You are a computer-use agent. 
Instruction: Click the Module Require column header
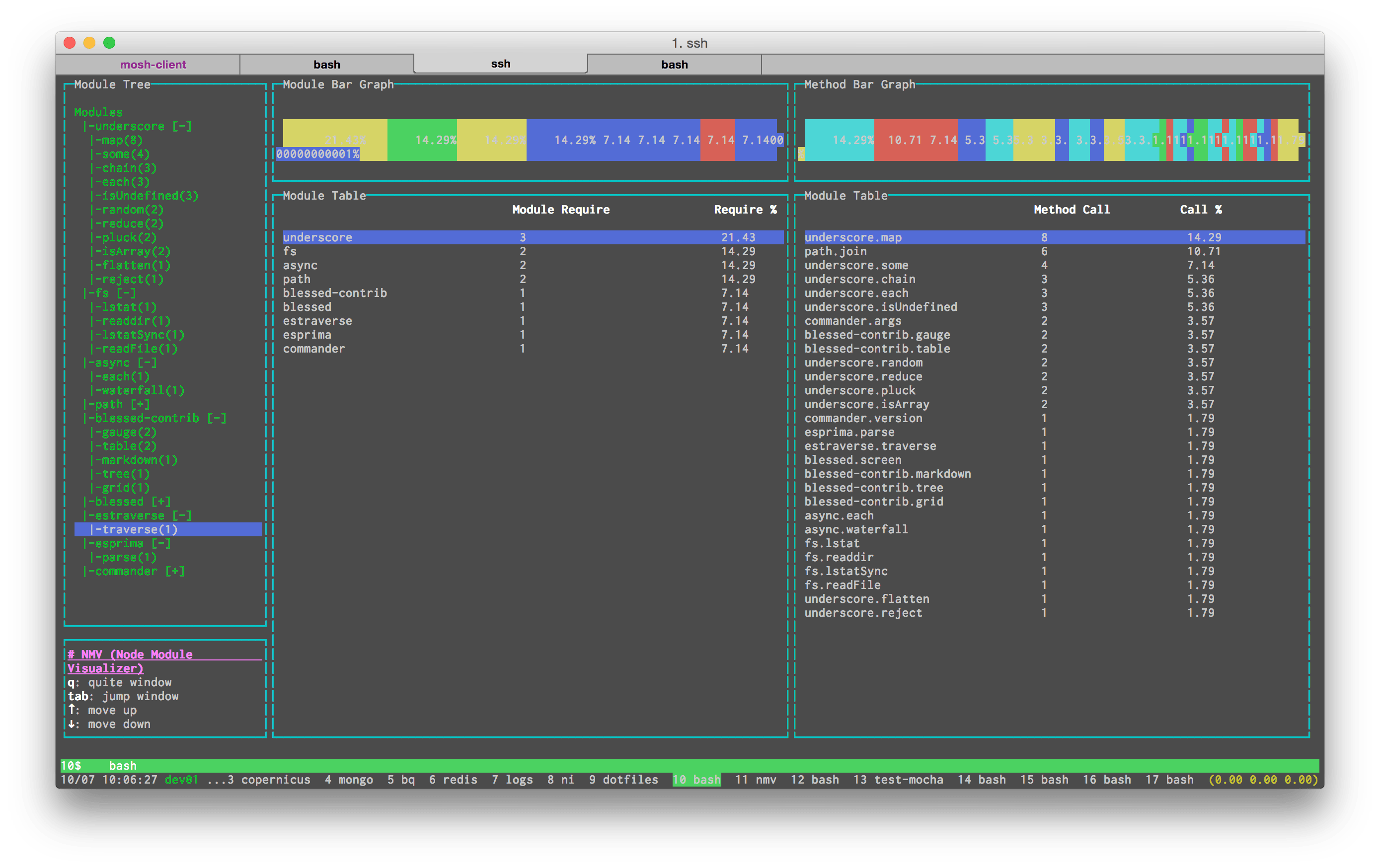tap(560, 210)
